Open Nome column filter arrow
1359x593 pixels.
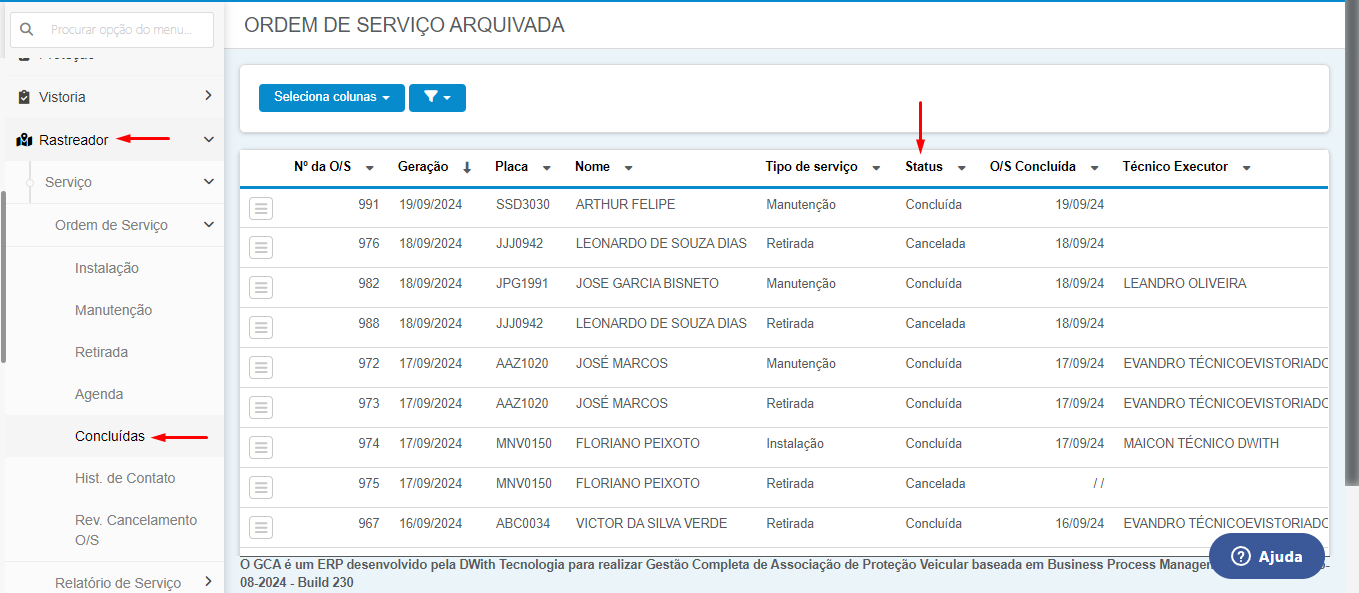(628, 168)
